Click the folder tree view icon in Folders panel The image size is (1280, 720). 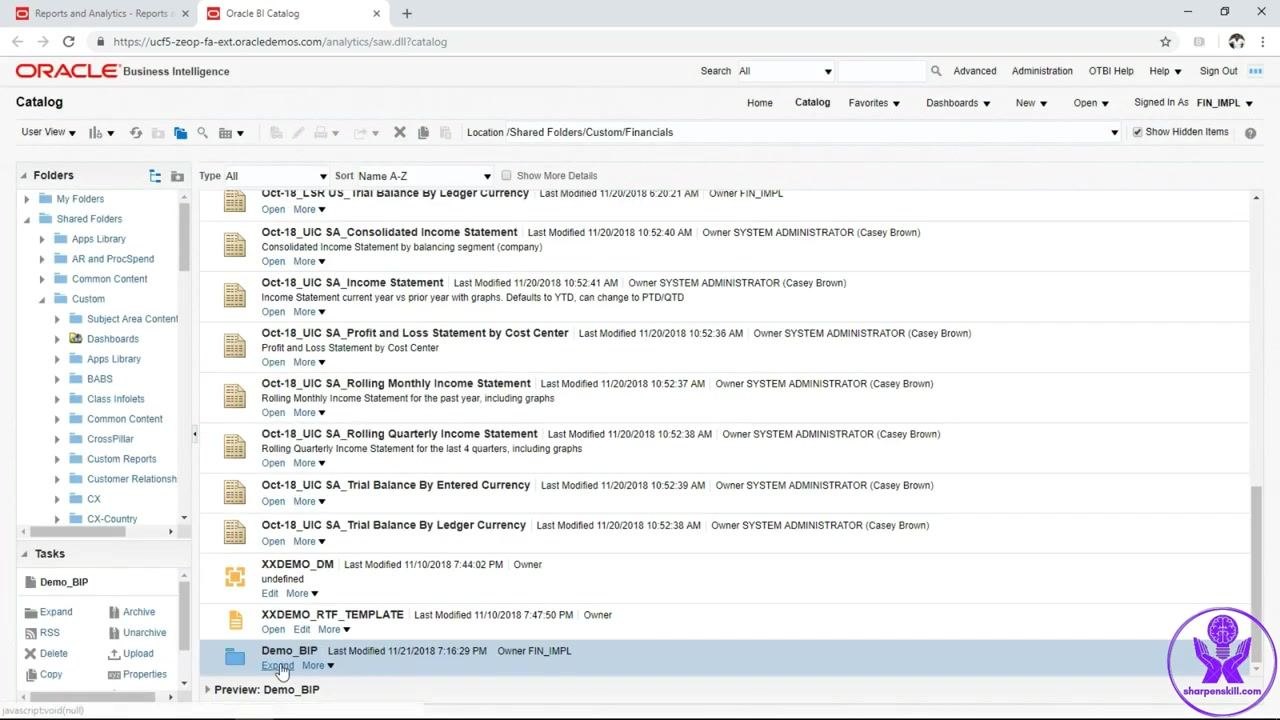tap(155, 176)
